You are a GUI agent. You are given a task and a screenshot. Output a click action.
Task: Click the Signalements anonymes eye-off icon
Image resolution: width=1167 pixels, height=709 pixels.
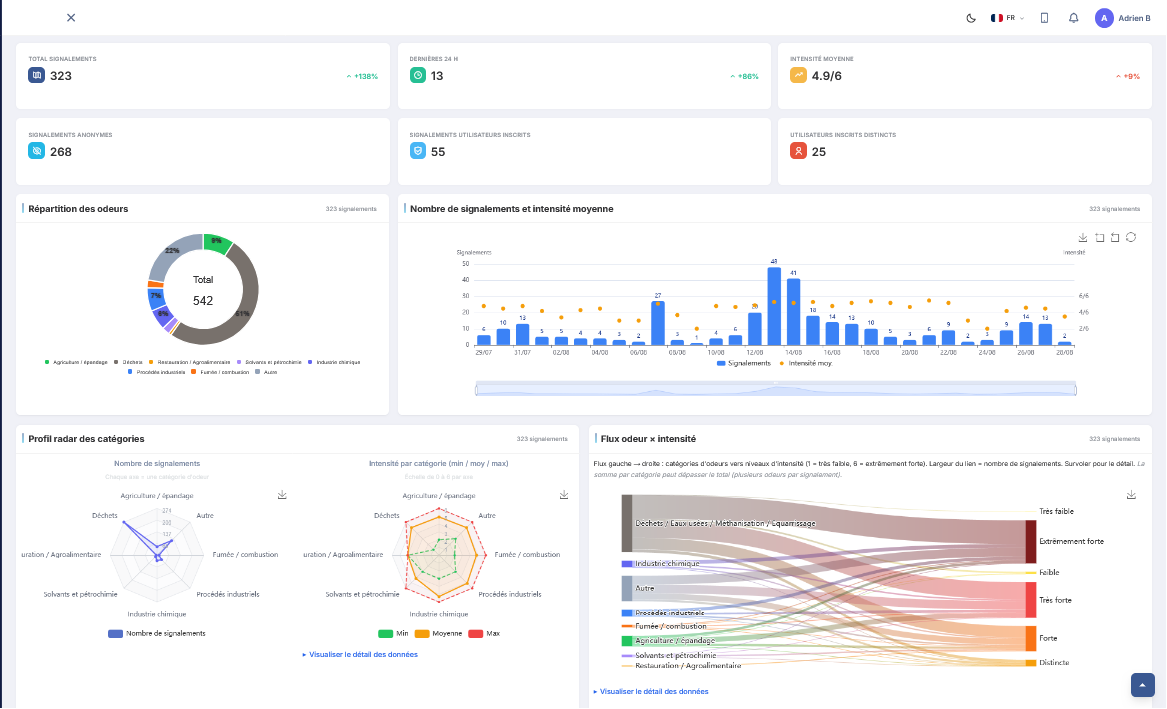36,151
